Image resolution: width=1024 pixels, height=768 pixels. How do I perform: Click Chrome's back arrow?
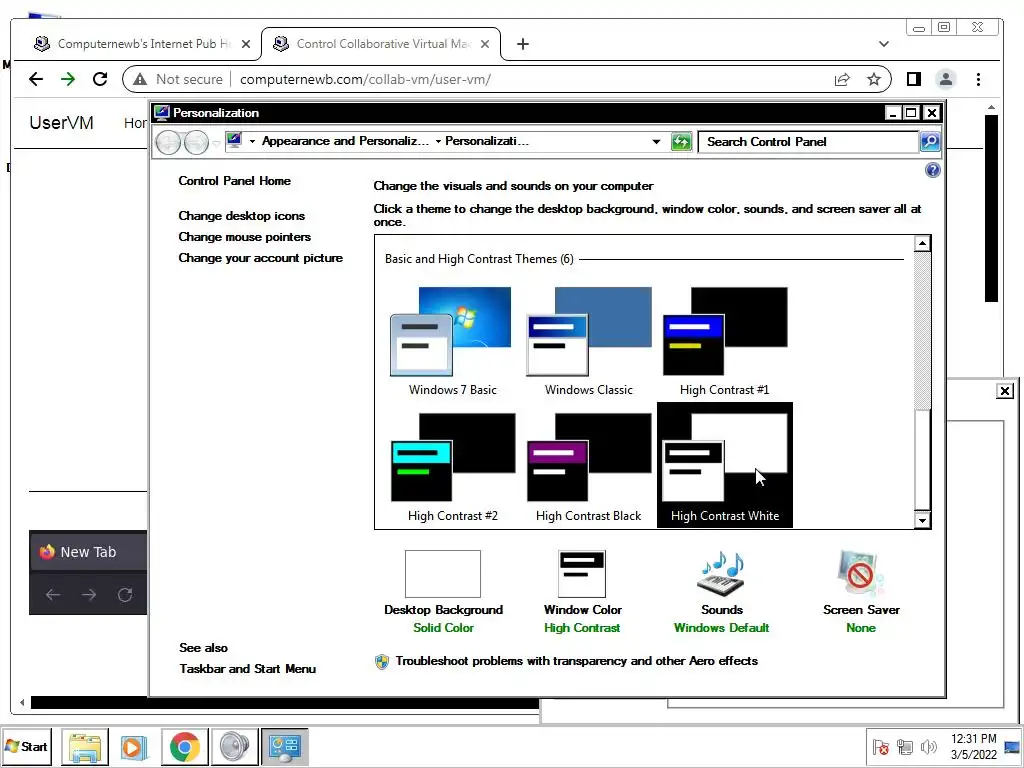(36, 79)
